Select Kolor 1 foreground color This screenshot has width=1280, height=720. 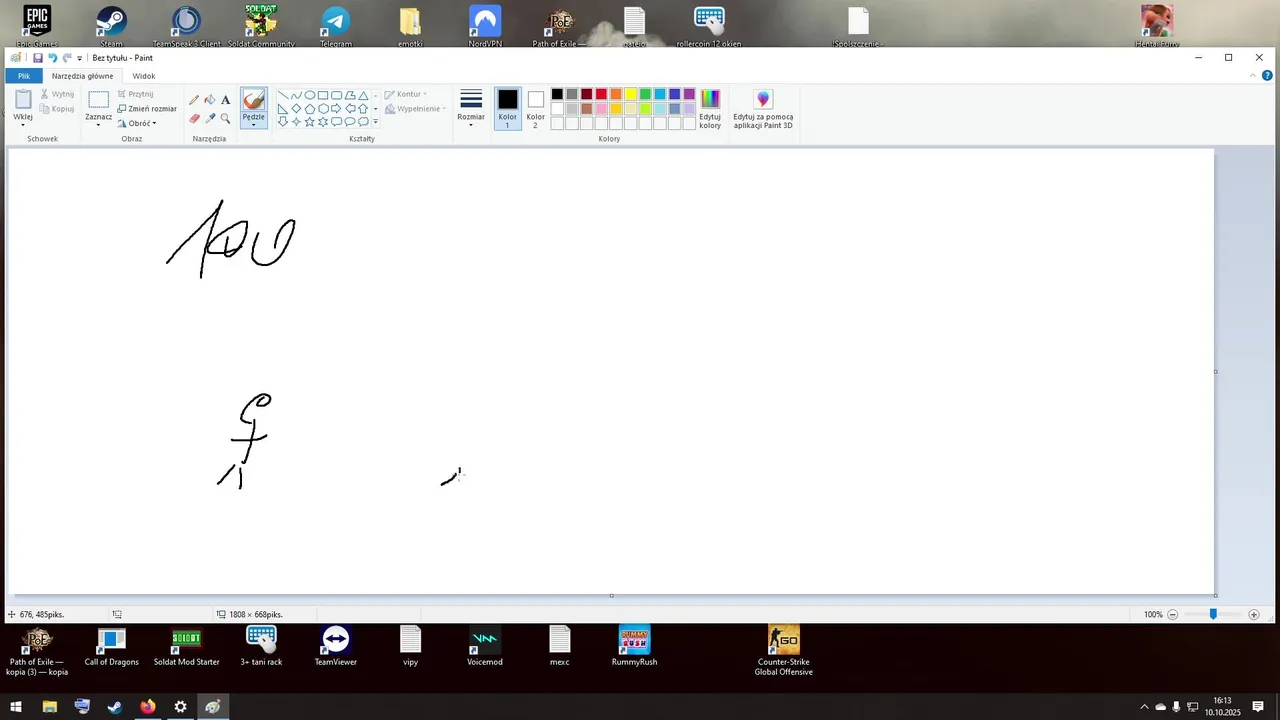pyautogui.click(x=508, y=108)
